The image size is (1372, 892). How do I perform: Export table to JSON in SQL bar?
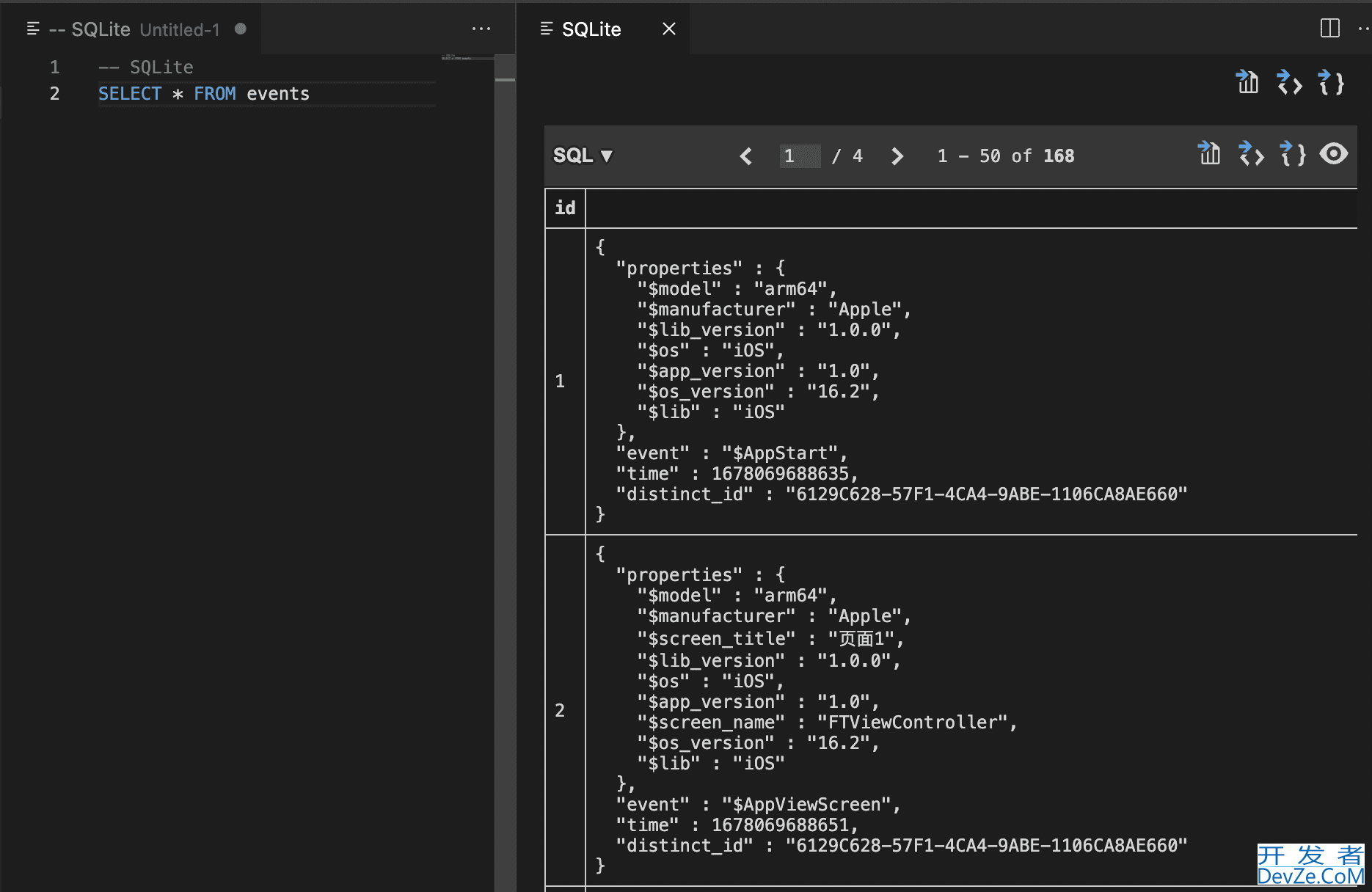[1293, 154]
